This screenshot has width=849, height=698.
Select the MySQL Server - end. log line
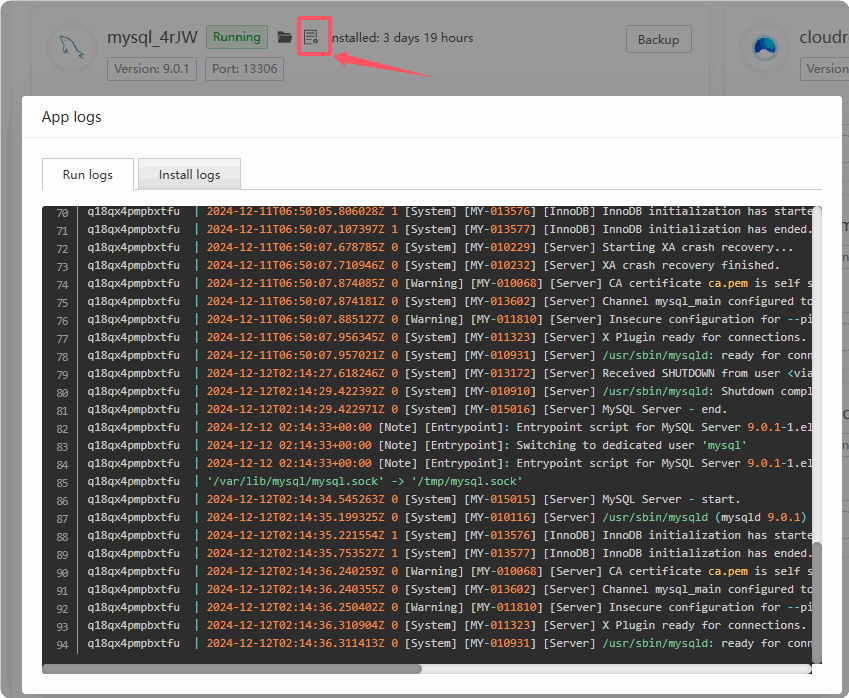(664, 409)
